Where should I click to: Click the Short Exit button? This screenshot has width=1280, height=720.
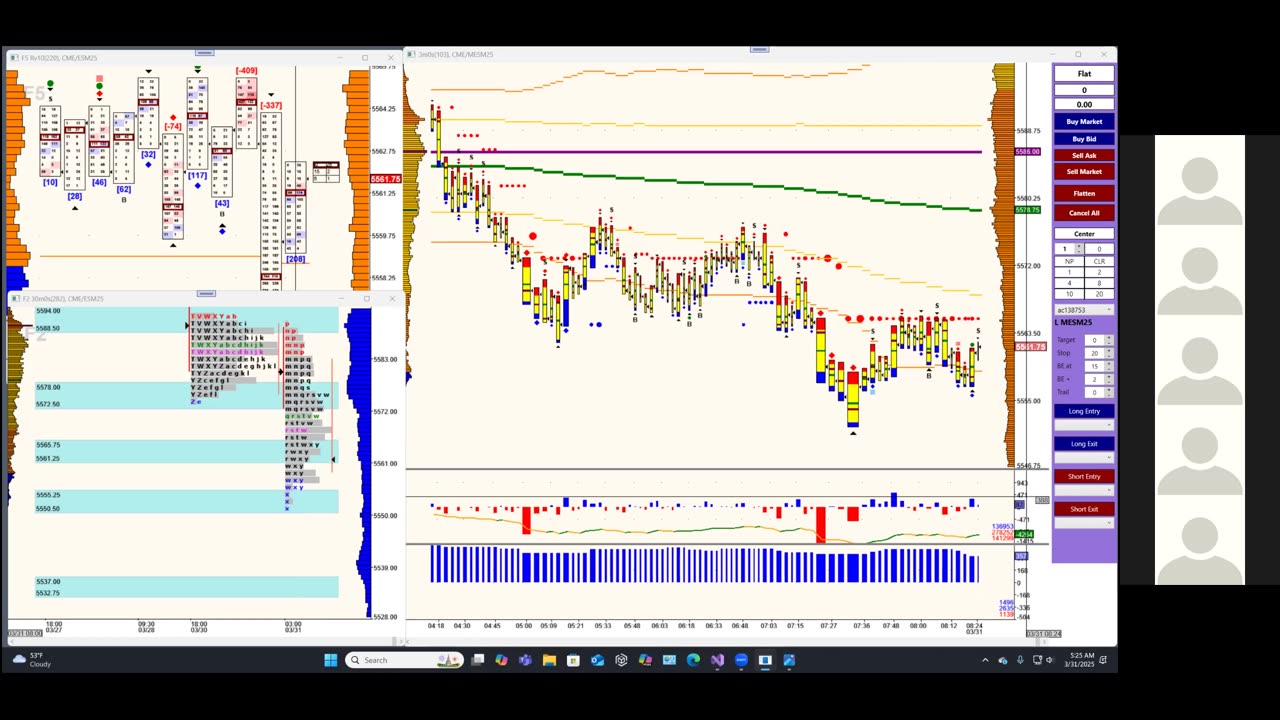tap(1084, 509)
